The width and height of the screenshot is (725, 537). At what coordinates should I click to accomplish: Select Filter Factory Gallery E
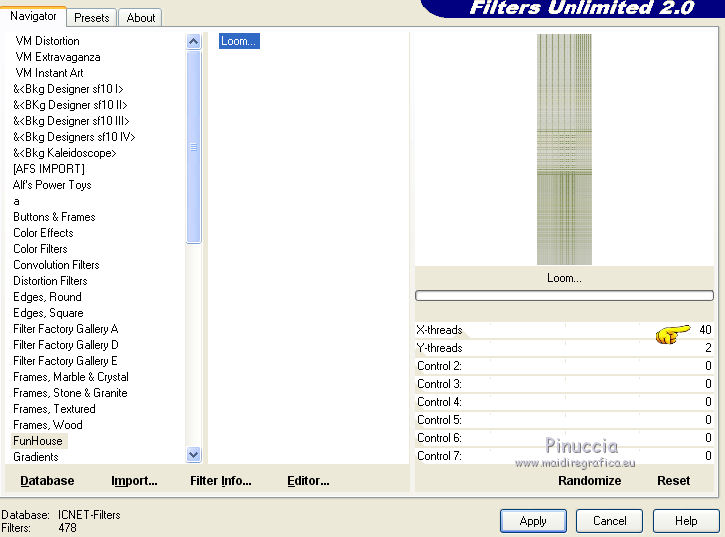pyautogui.click(x=65, y=361)
